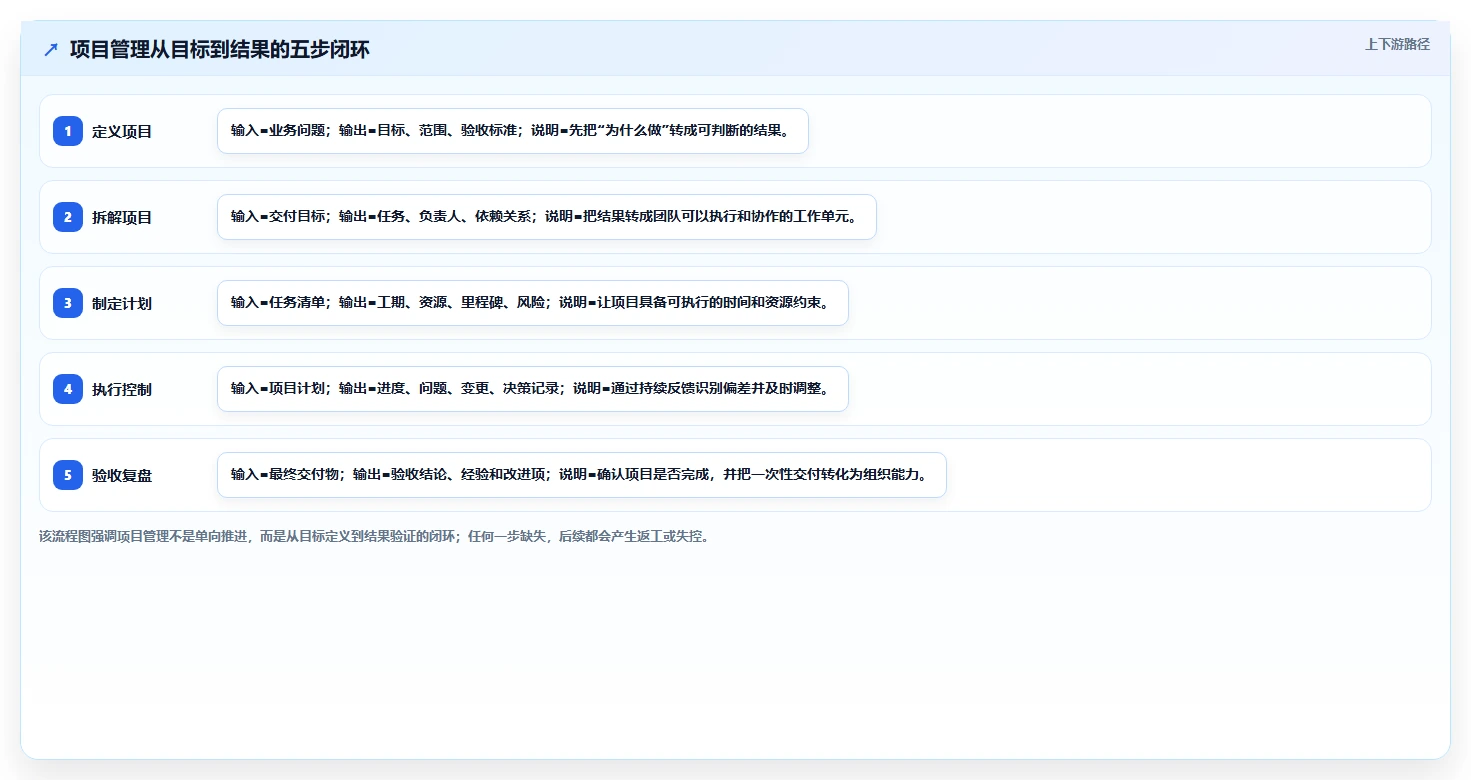1471x780 pixels.
Task: Select the 制定计划 step label
Action: [x=122, y=304]
